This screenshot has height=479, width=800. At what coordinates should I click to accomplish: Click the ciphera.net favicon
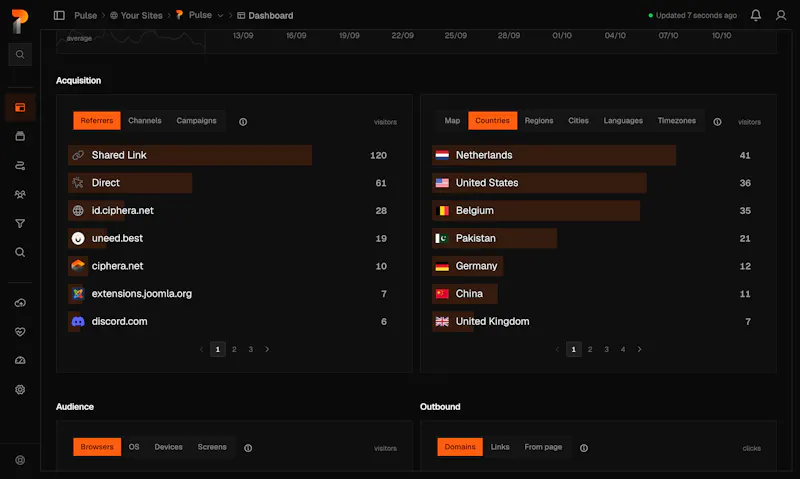click(x=78, y=266)
